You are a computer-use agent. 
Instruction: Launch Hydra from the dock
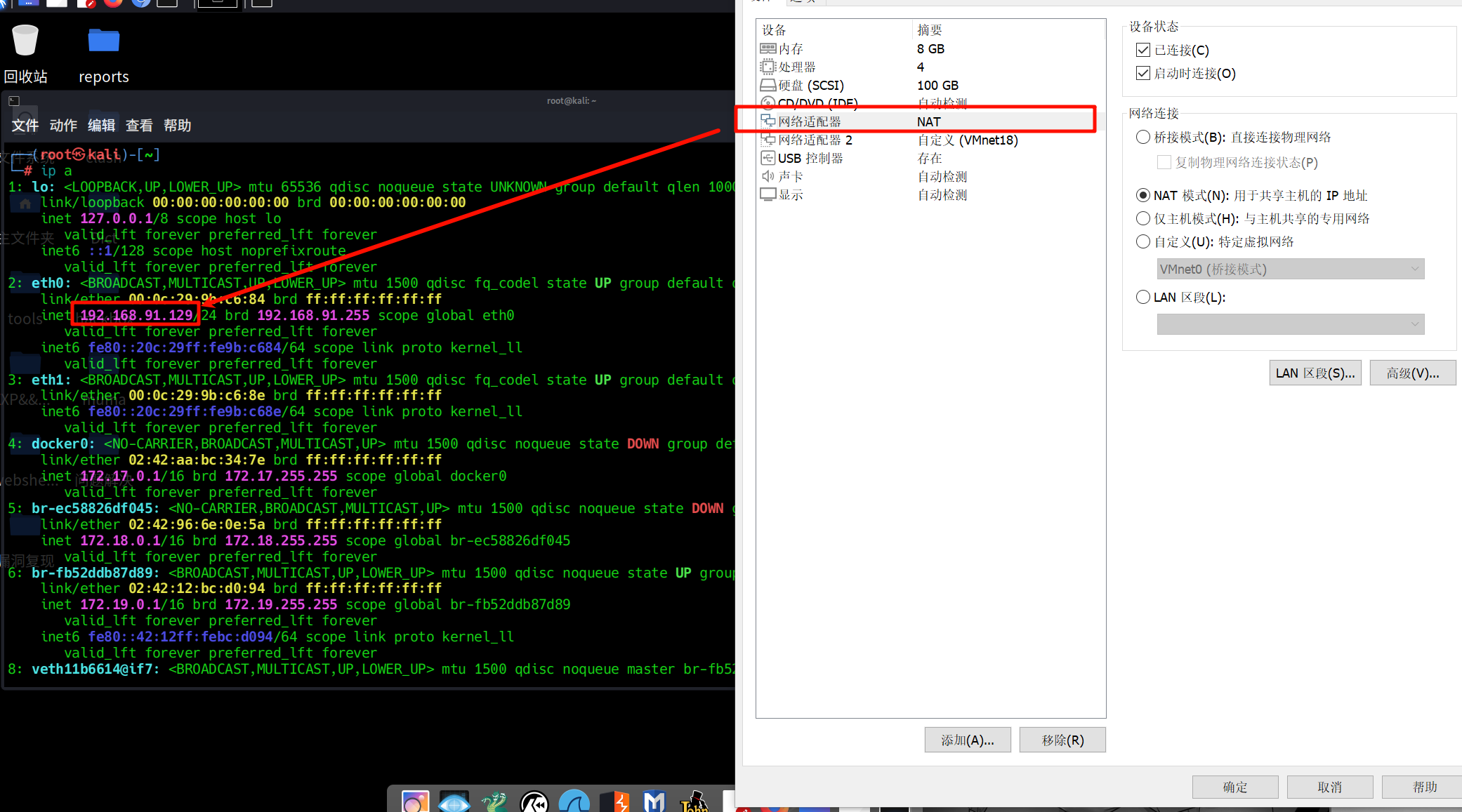click(494, 801)
